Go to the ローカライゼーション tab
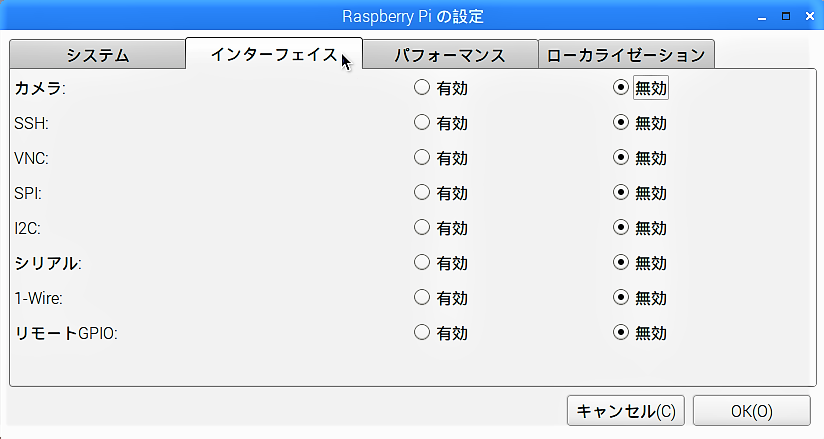 pos(626,55)
